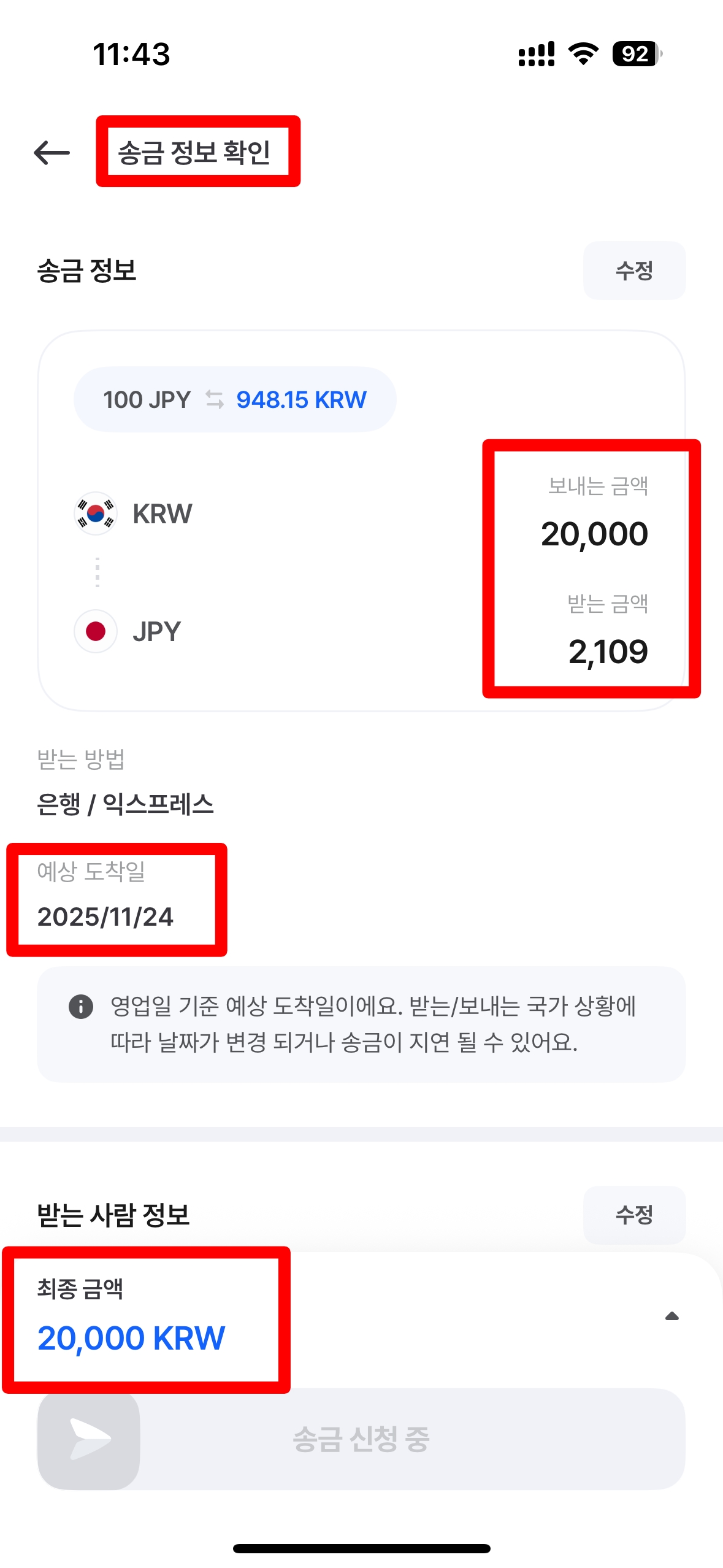Tap the 최종 금액 20,000 KRW total
Screen dimensions: 723x1568
point(131,1337)
